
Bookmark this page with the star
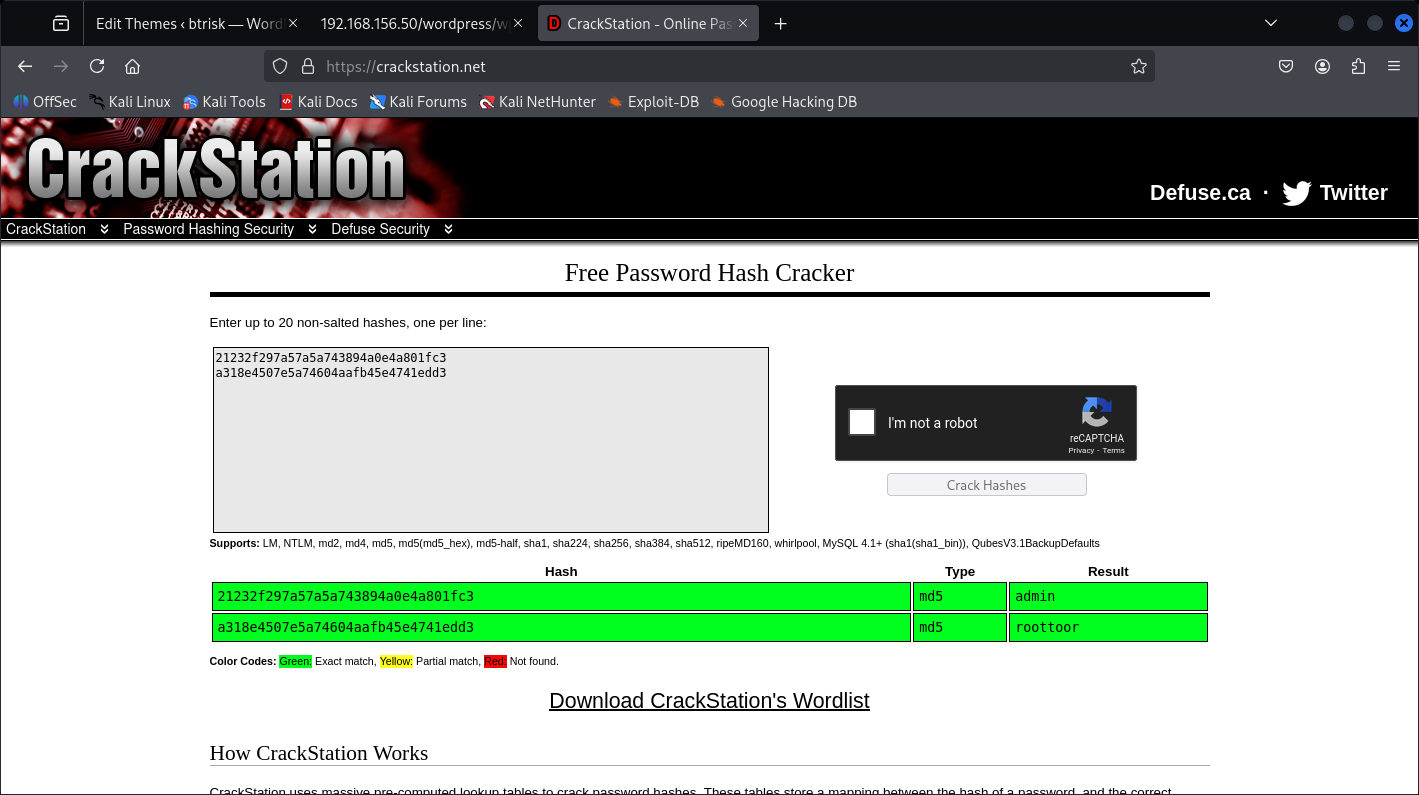click(x=1138, y=66)
